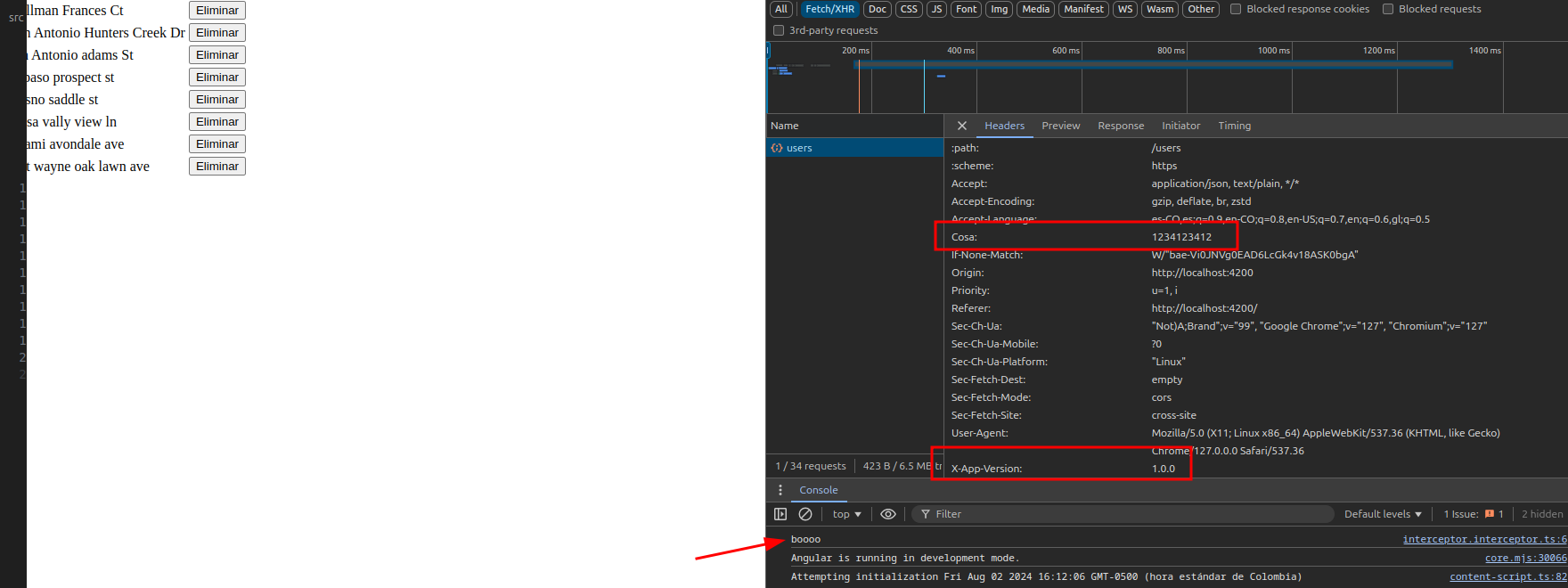This screenshot has width=1568, height=588.
Task: Create a live expression with the eye icon
Action: tap(888, 514)
